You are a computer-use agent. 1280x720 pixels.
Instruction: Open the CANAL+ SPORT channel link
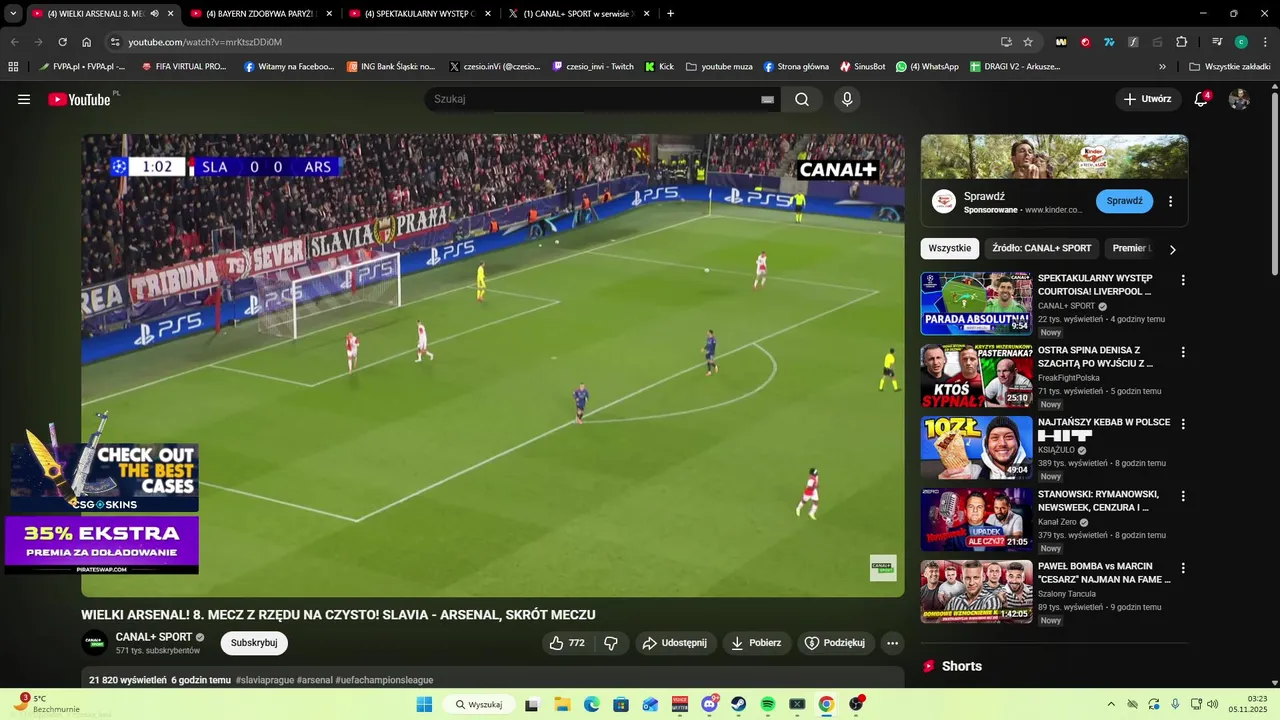[154, 637]
